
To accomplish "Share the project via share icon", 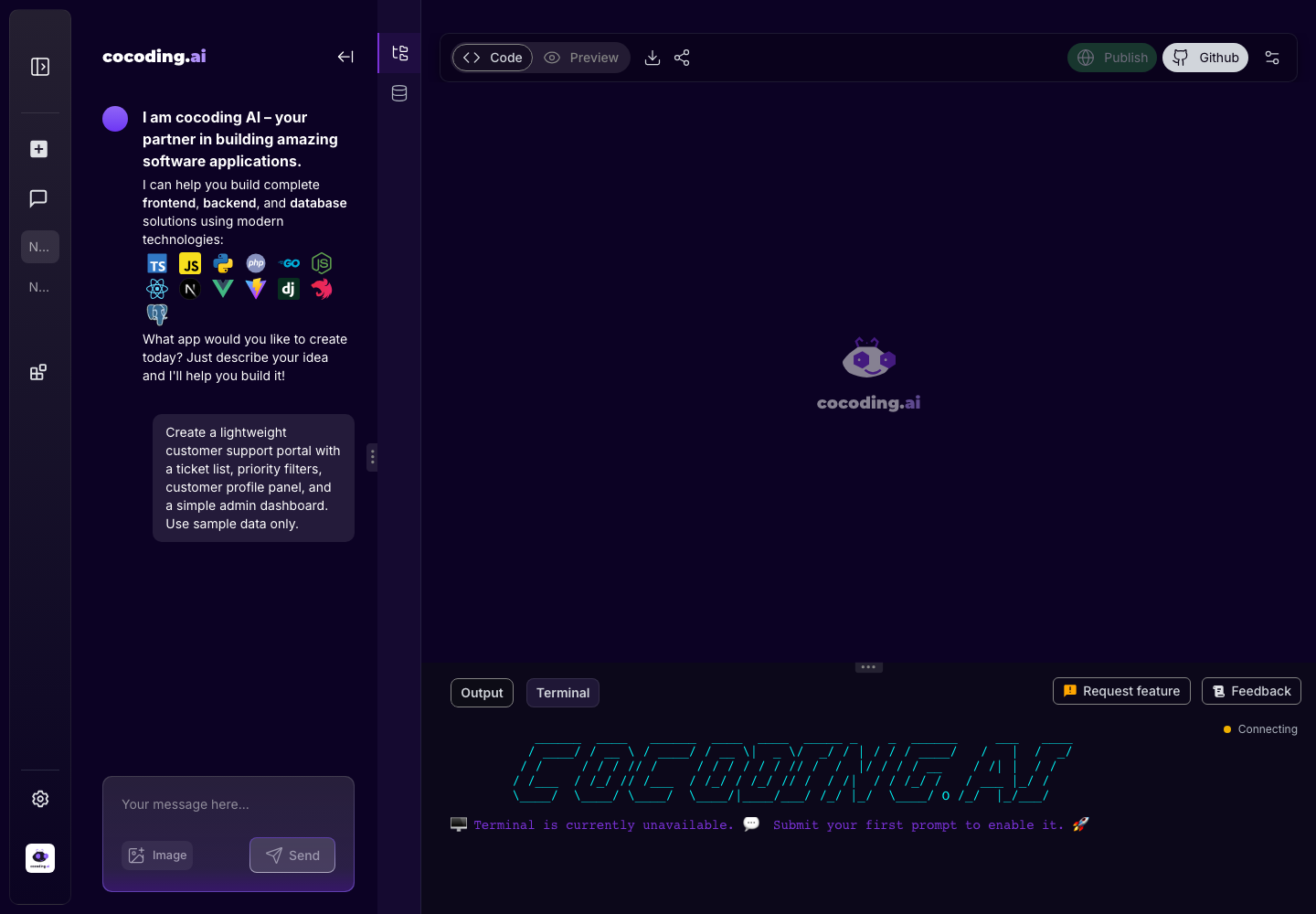I will point(682,58).
